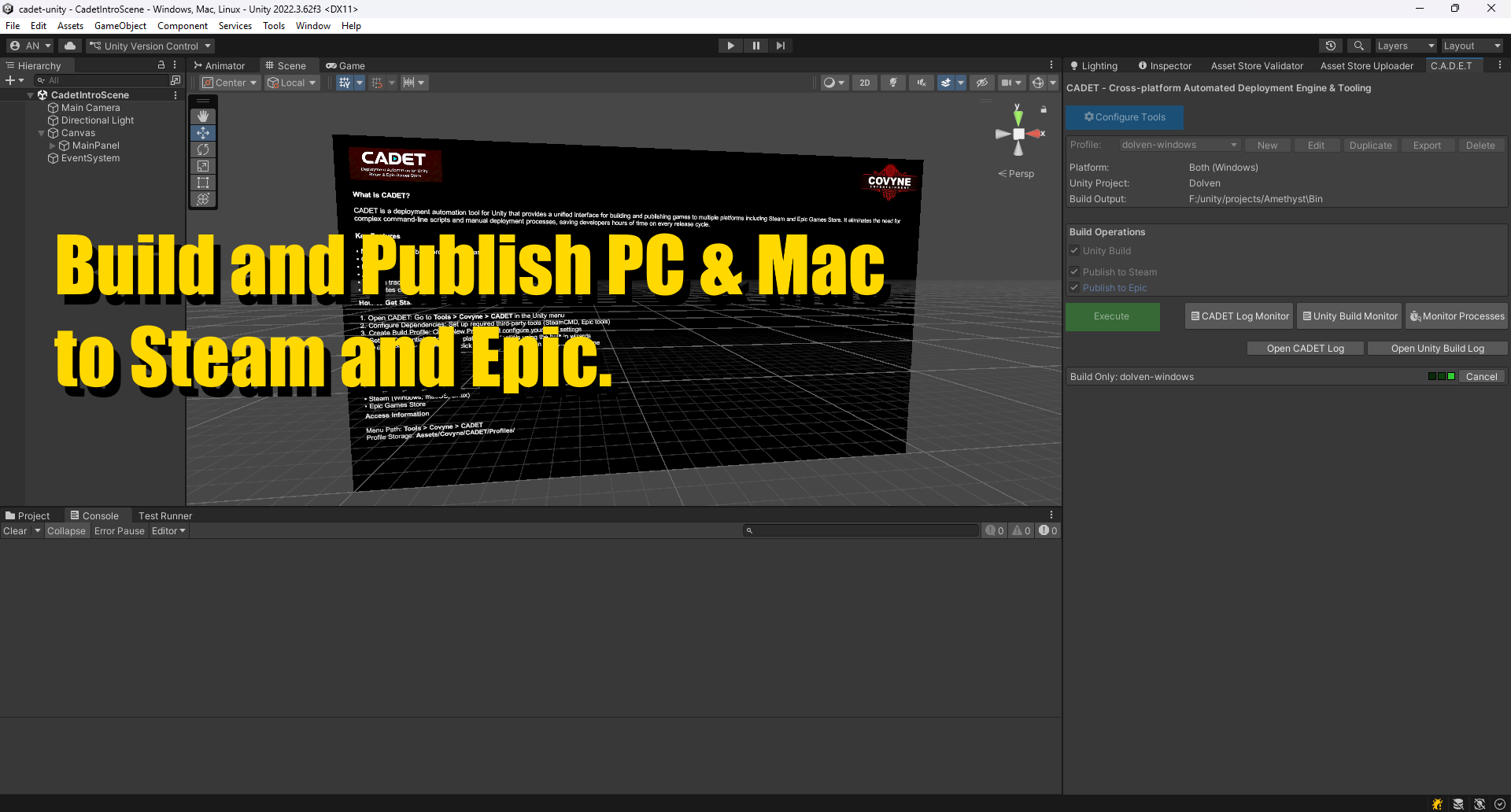Image resolution: width=1511 pixels, height=812 pixels.
Task: Toggle hidden objects visibility
Action: [982, 83]
